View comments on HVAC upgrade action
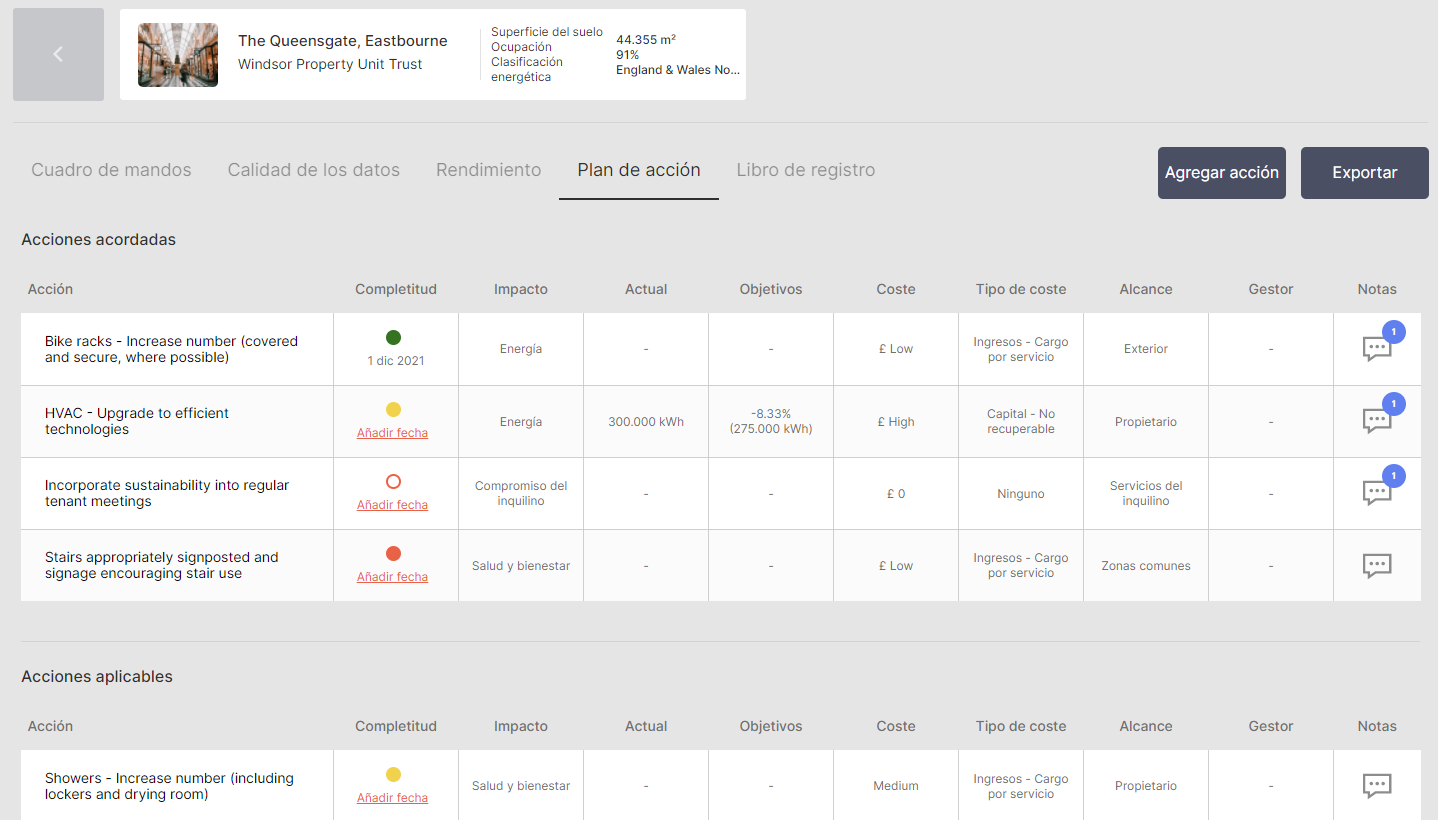The image size is (1438, 820). (1377, 421)
